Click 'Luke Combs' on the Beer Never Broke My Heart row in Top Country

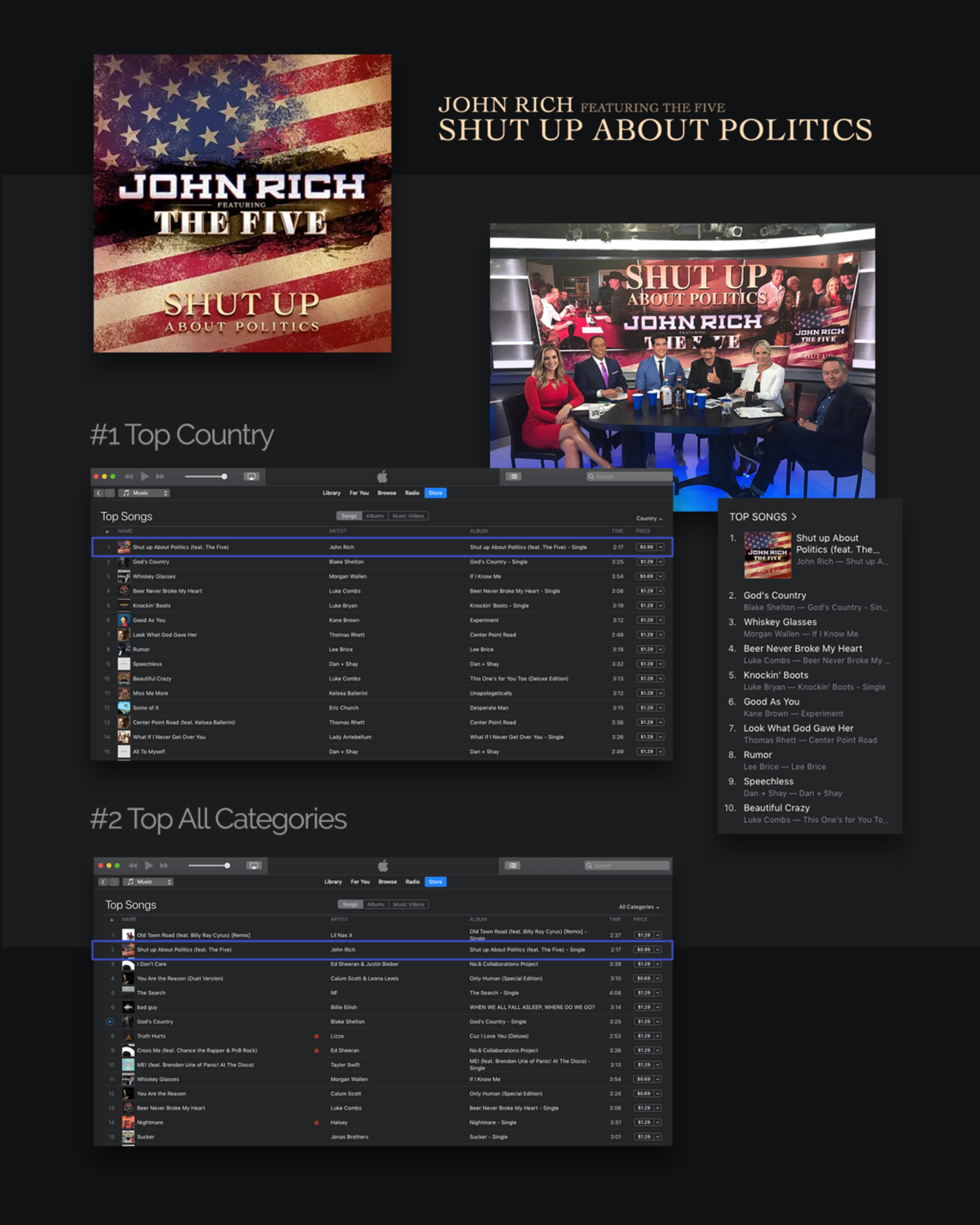point(345,591)
